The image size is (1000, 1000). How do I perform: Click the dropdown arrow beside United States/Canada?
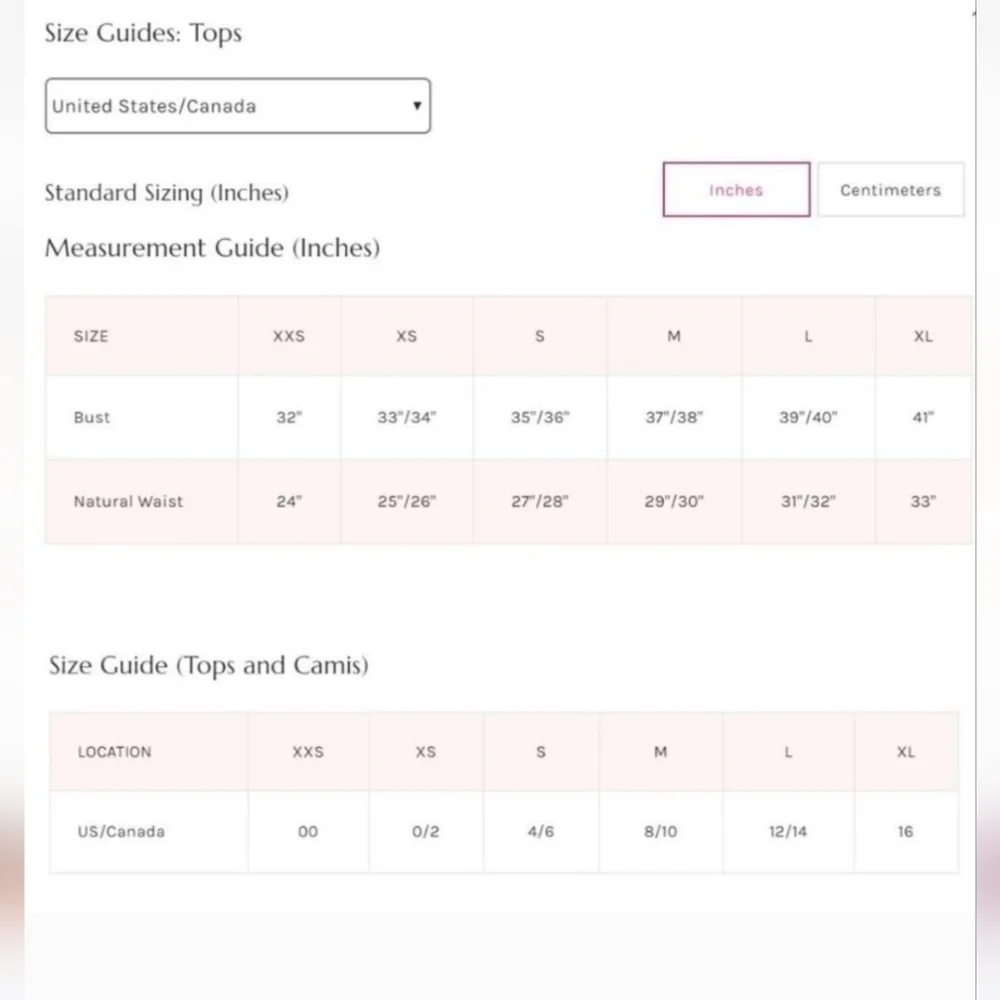coord(417,105)
